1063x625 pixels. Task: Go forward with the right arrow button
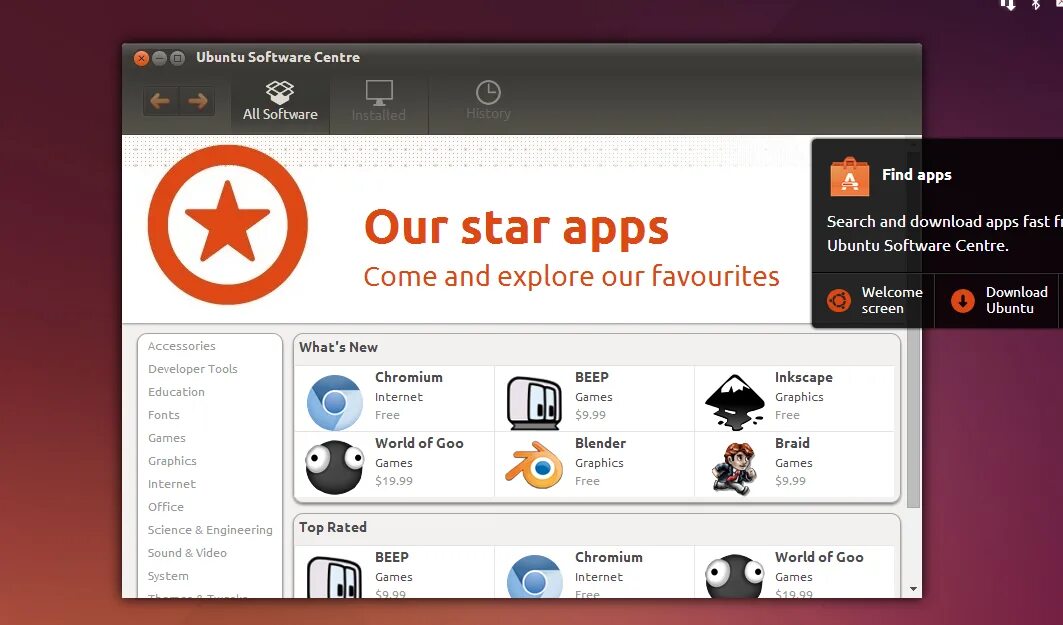(x=197, y=102)
